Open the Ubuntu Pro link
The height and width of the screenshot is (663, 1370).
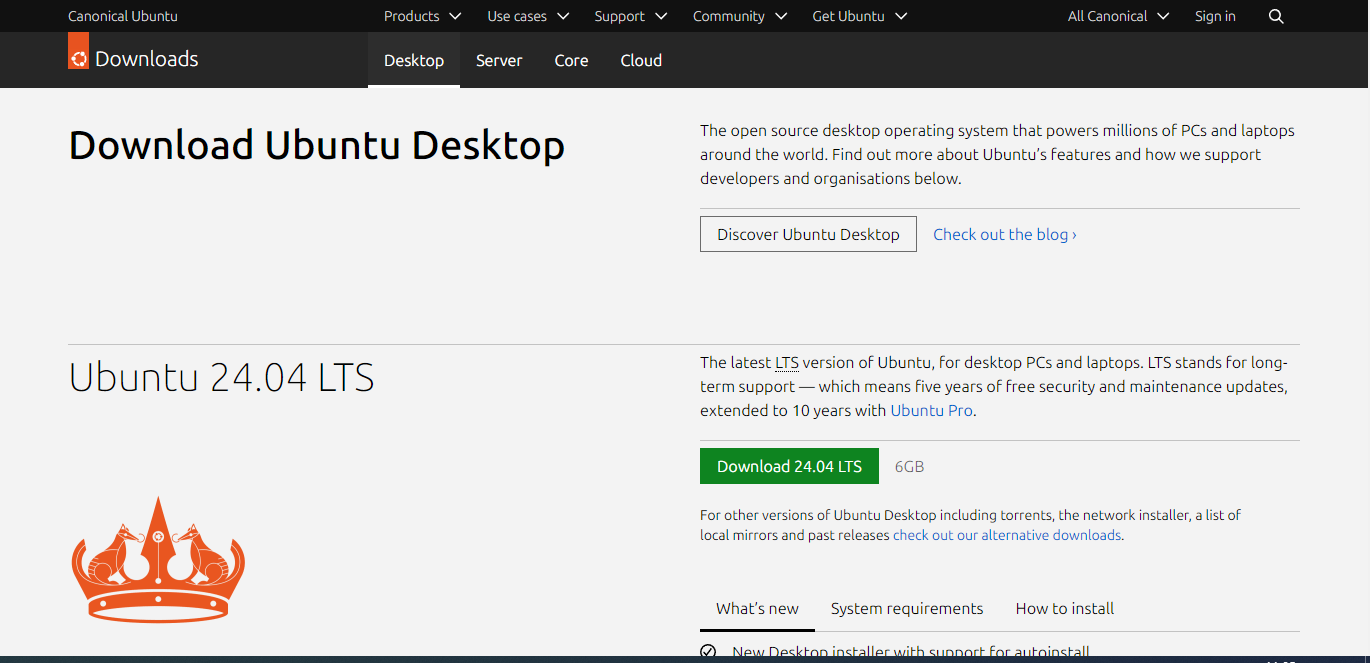[931, 410]
